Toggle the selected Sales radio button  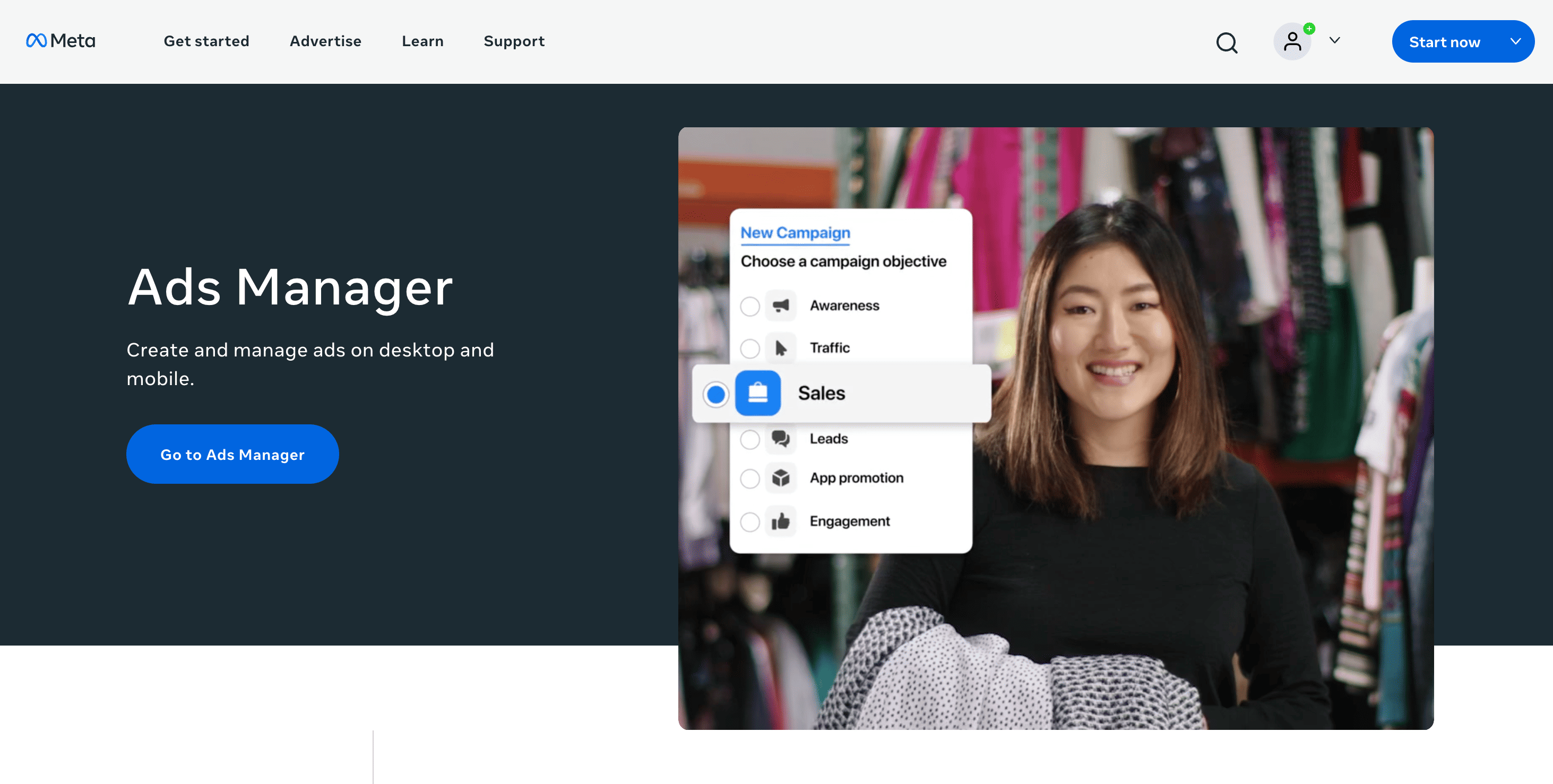pyautogui.click(x=715, y=394)
